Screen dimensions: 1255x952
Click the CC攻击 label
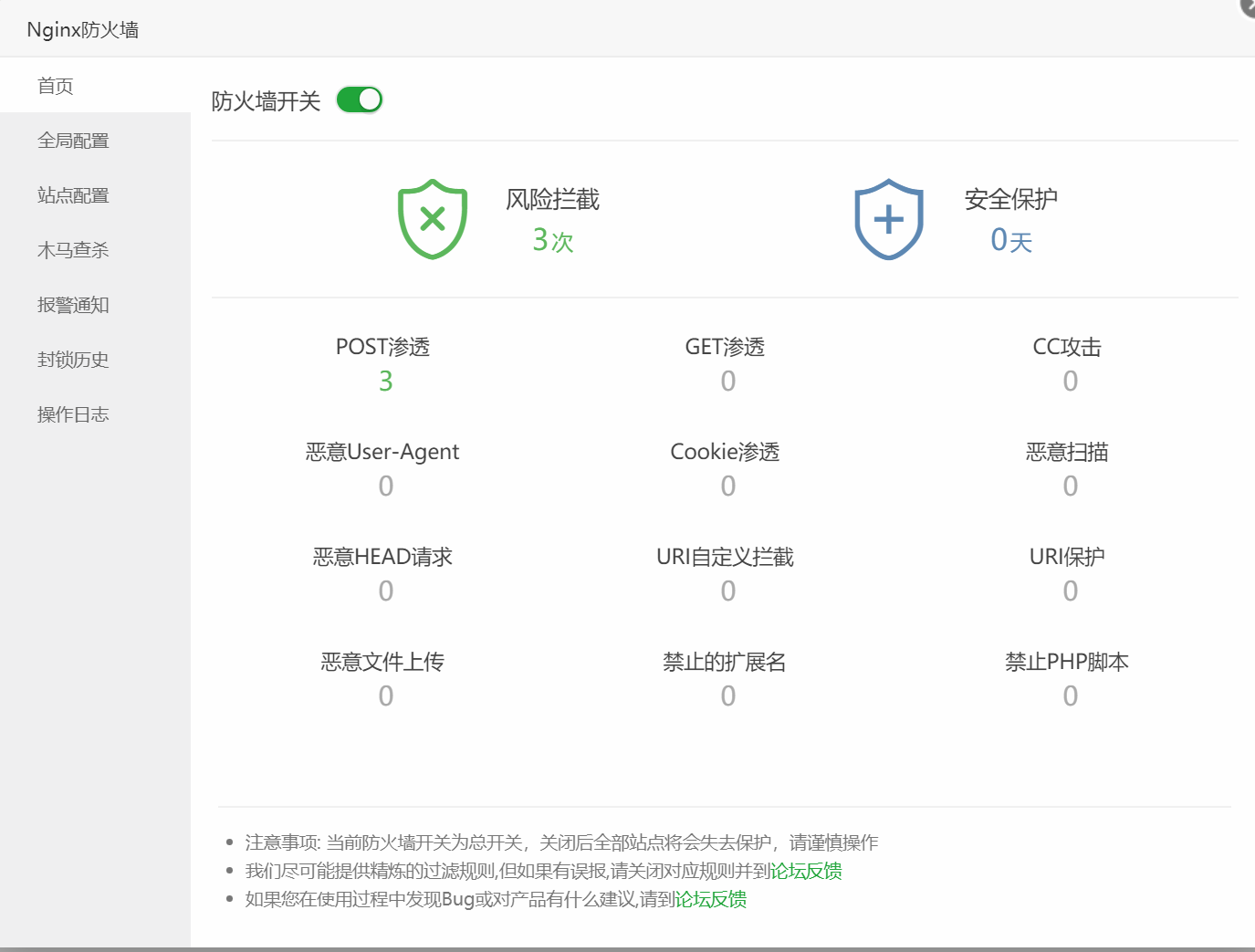pos(1067,347)
